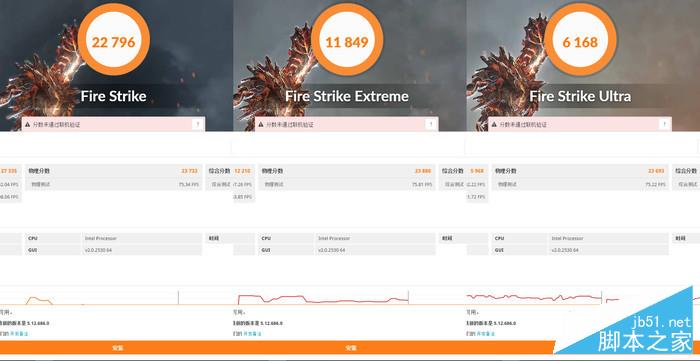Click the orange 安装 button under Fire Strike Extreme
Screen dimensions: 700x361
pyautogui.click(x=350, y=348)
